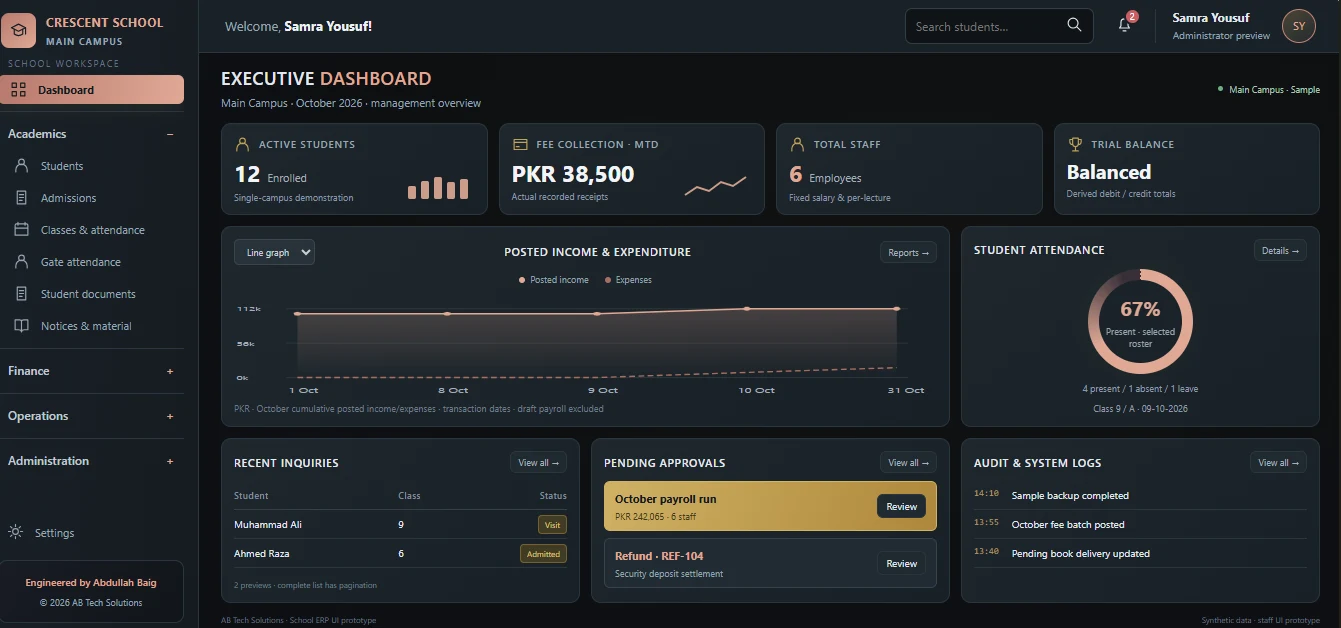
Task: Click View all in Pending Approvals
Action: pyautogui.click(x=908, y=462)
